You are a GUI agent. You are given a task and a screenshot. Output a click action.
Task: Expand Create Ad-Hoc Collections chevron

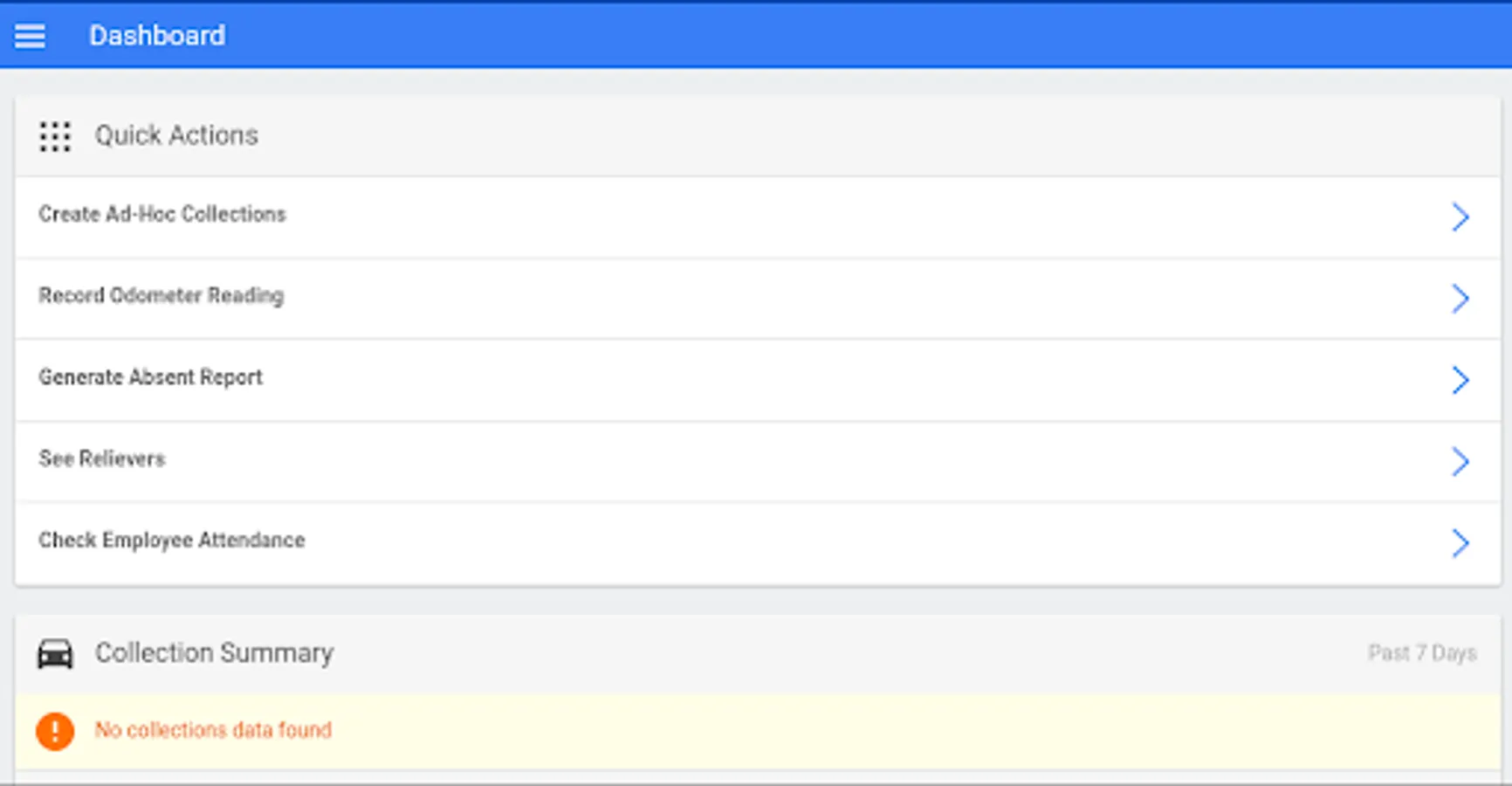pos(1460,217)
